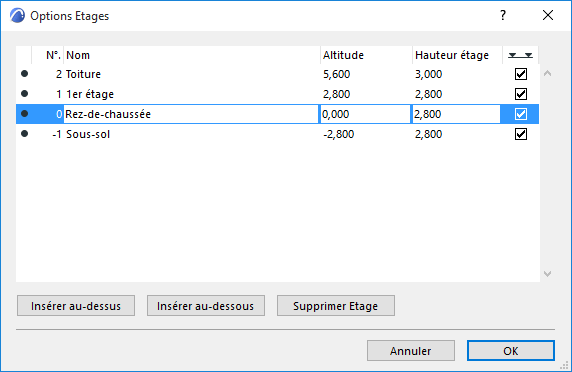
Task: Cancel the dialog with Annuler
Action: pyautogui.click(x=411, y=351)
